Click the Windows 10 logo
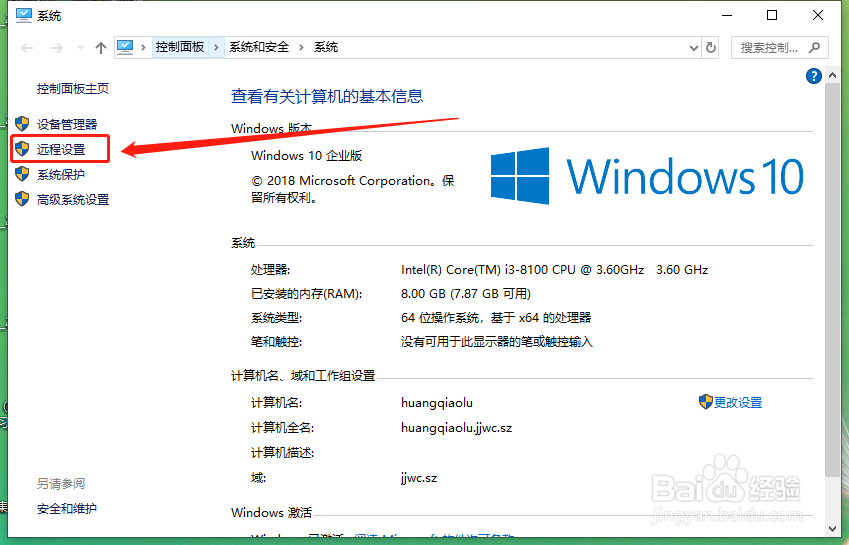The image size is (849, 545). click(647, 176)
